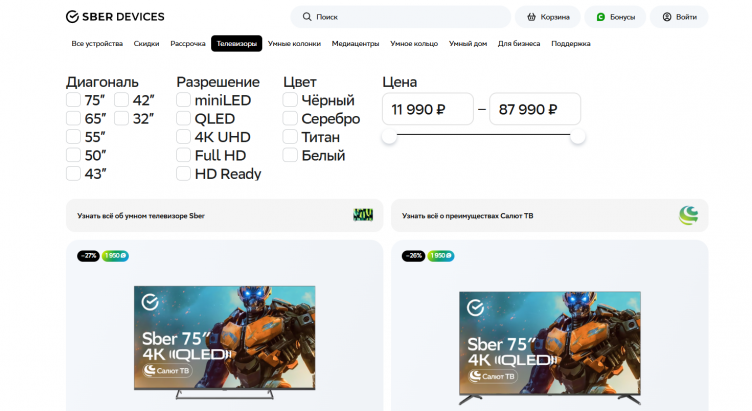Click the Войти login button
This screenshot has height=411, width=752.
tap(679, 17)
